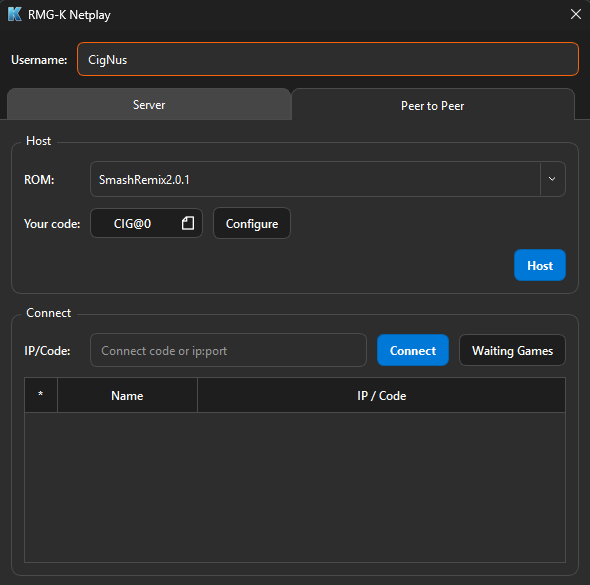Image resolution: width=590 pixels, height=585 pixels.
Task: Switch to the Server tab
Action: (149, 105)
